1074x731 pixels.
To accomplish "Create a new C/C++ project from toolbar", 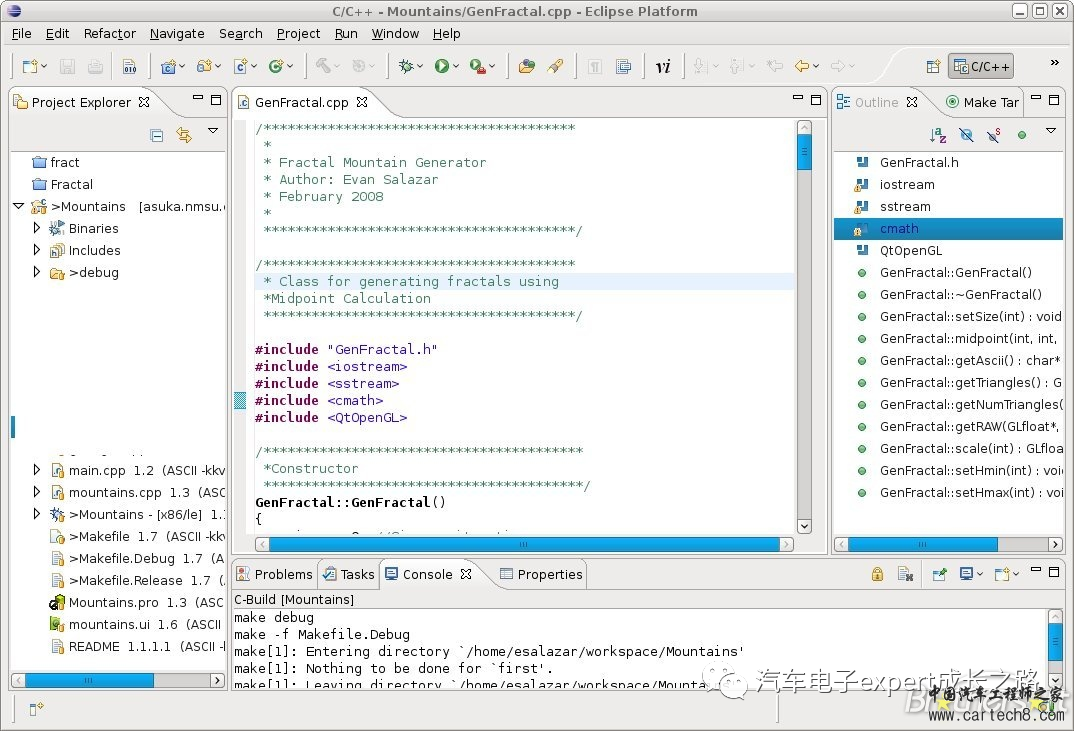I will [168, 66].
